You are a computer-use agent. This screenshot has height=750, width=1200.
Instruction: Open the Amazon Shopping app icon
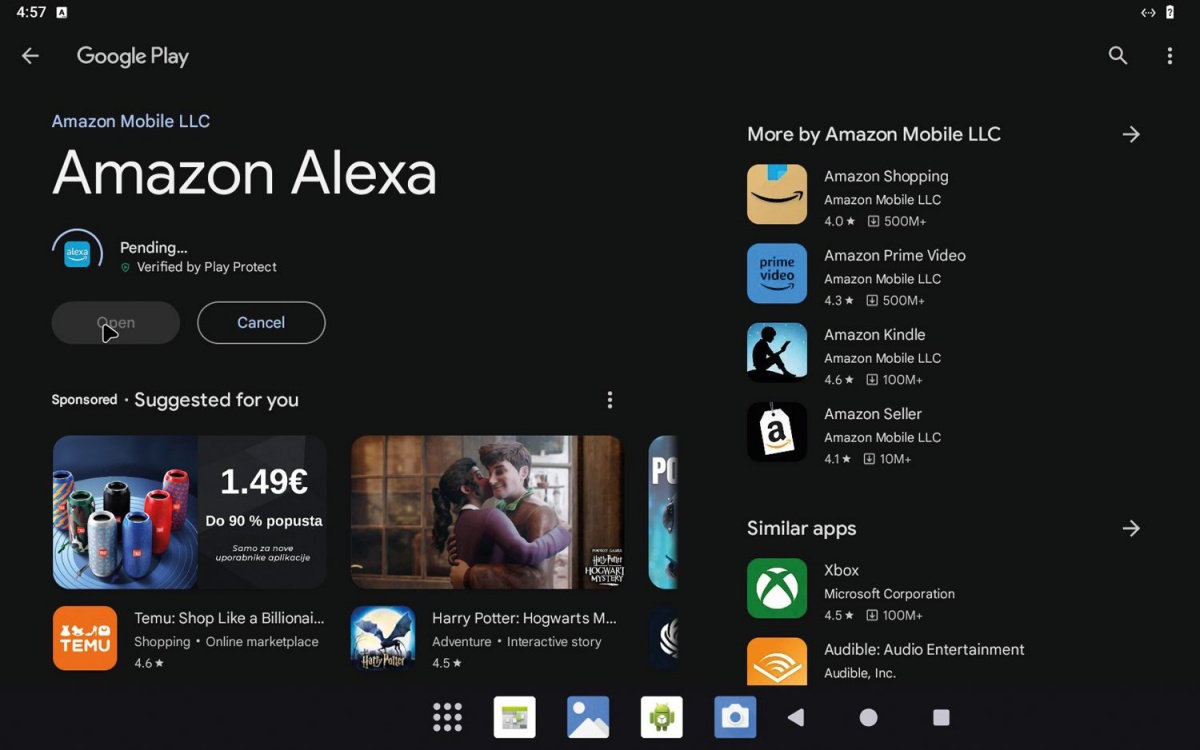[777, 194]
